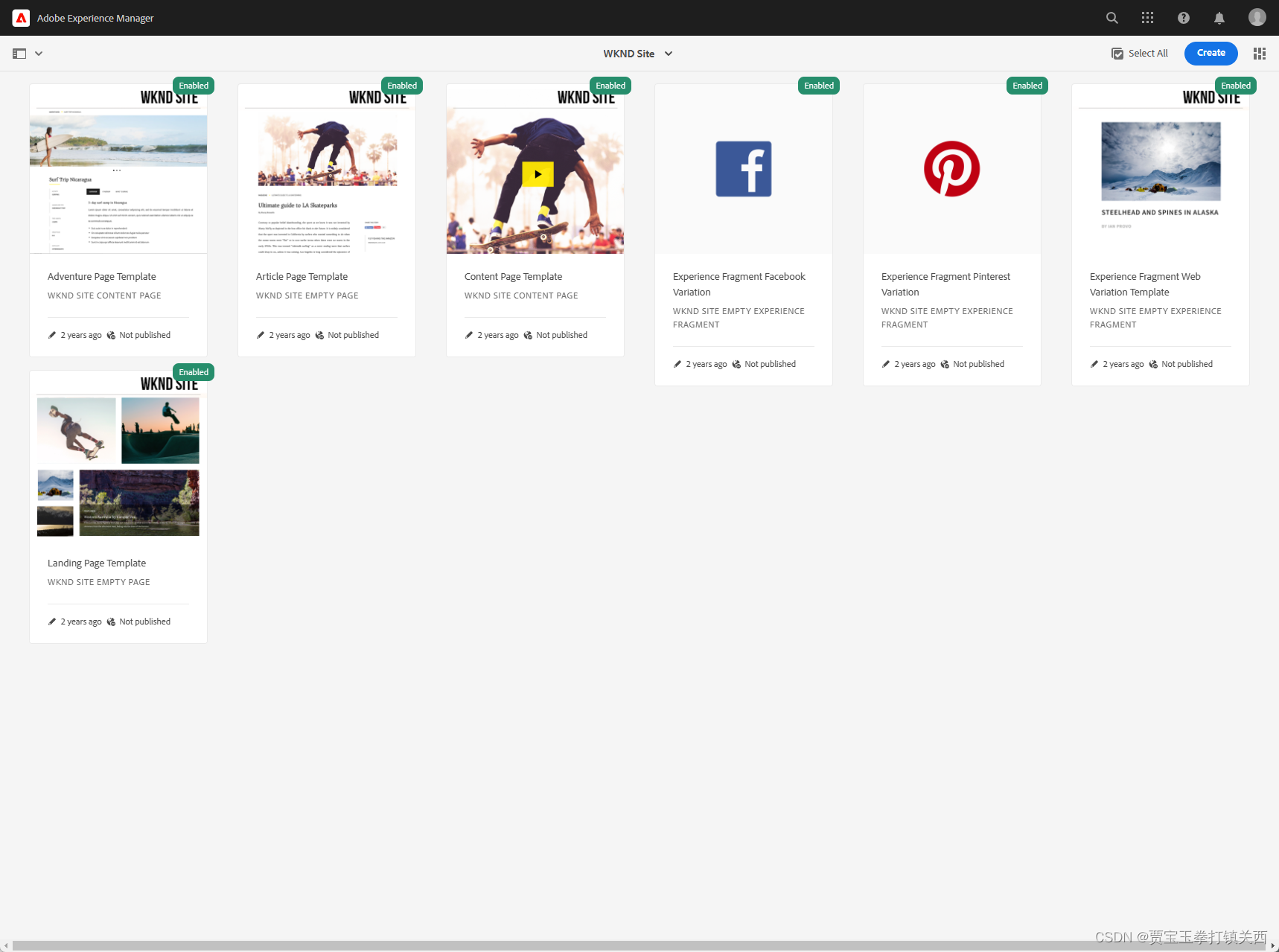1279x952 pixels.
Task: Click the WKND Site breadcrumb title
Action: point(629,54)
